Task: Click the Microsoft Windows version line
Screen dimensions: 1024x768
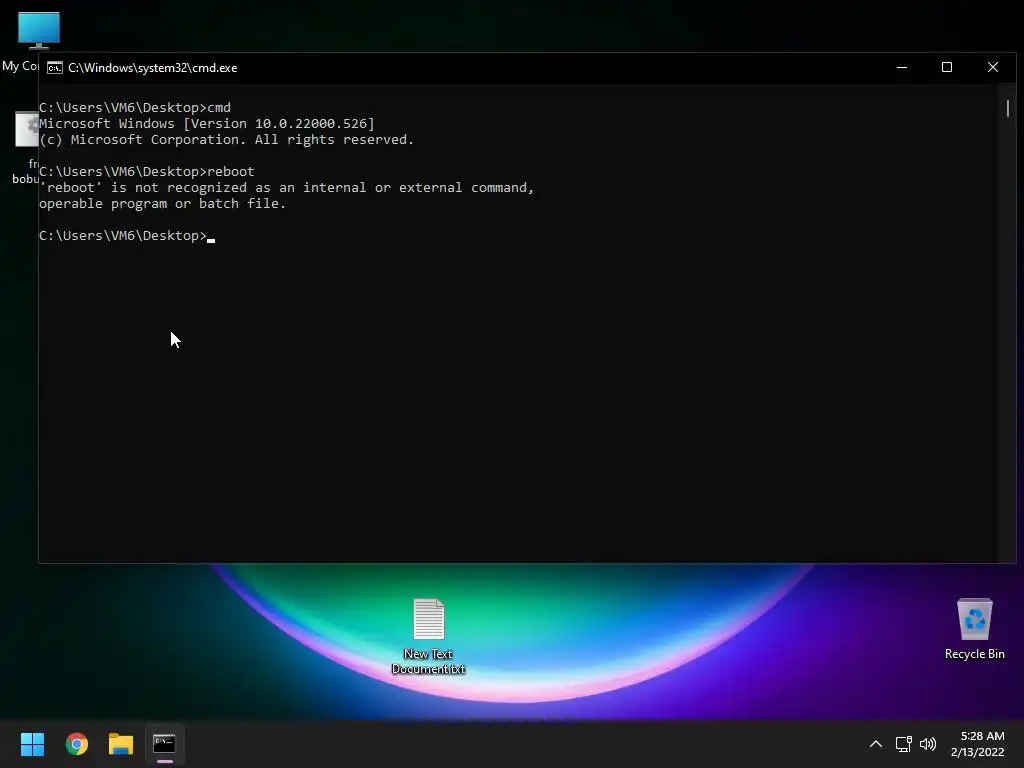Action: coord(206,123)
